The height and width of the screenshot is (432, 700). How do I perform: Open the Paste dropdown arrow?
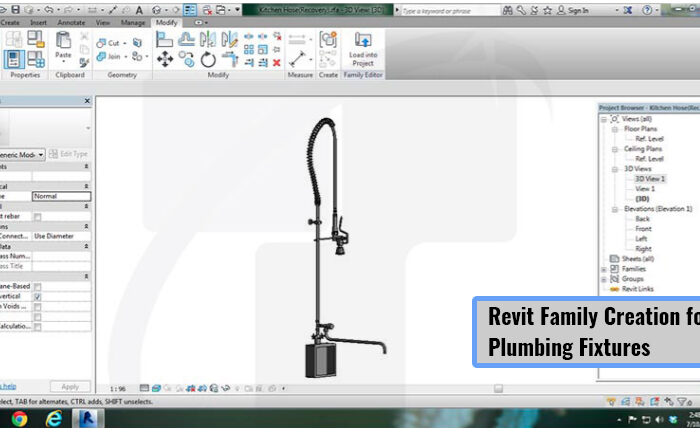click(63, 62)
